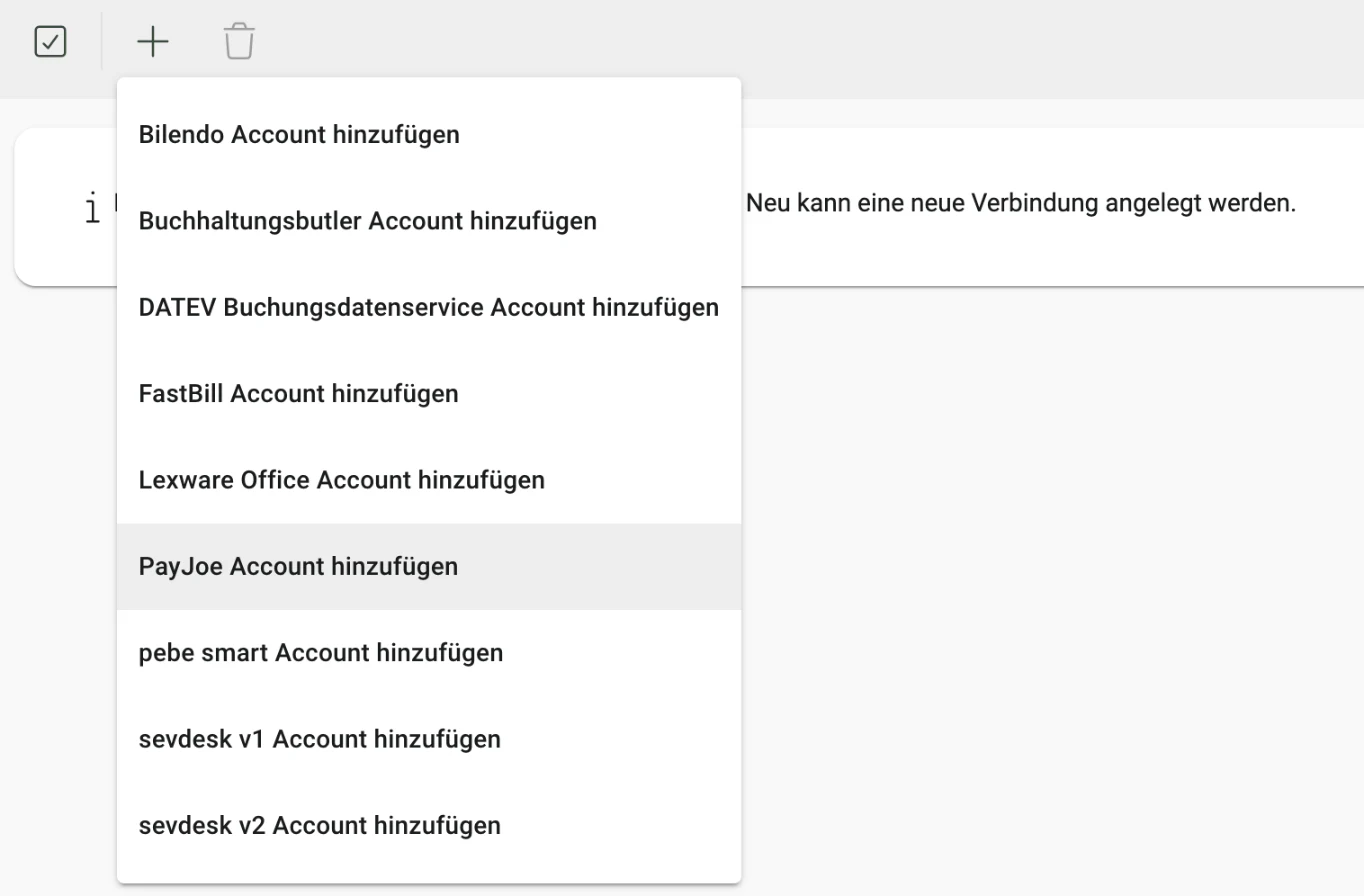Click the trash delete icon
Image resolution: width=1364 pixels, height=896 pixels.
pos(239,42)
